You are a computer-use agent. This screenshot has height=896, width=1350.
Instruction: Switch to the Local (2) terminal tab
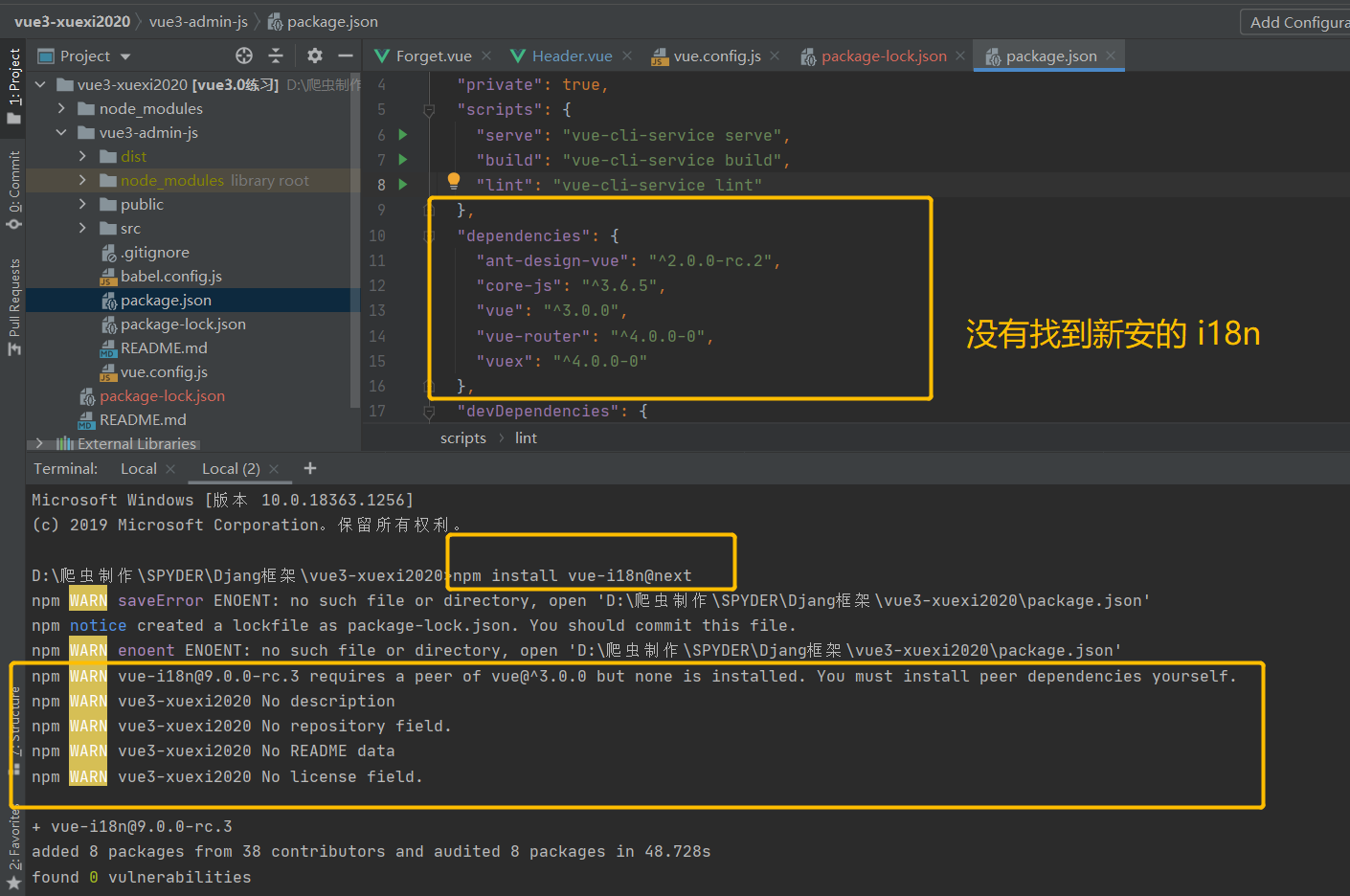pos(230,468)
